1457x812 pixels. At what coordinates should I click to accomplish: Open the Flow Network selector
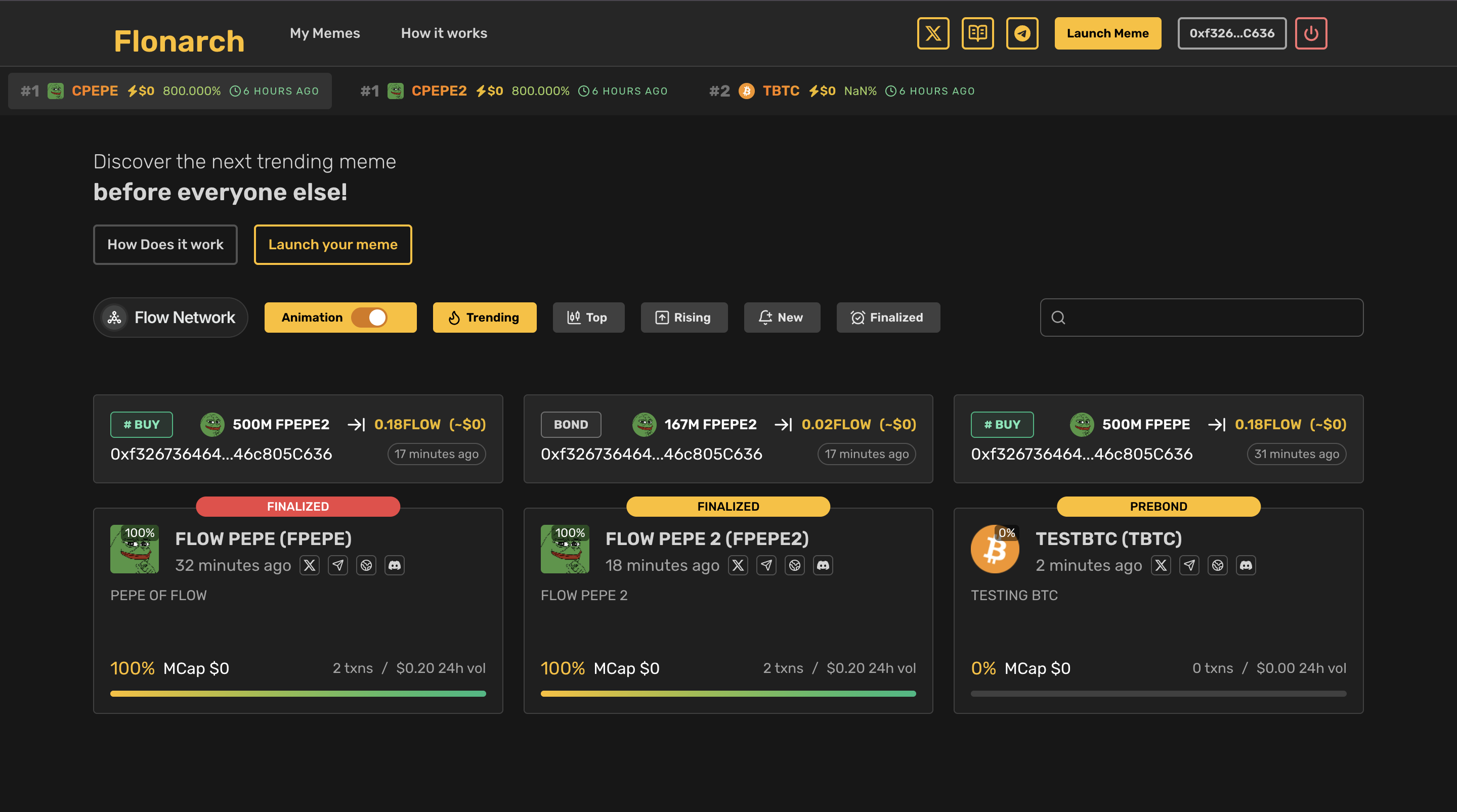click(x=170, y=317)
